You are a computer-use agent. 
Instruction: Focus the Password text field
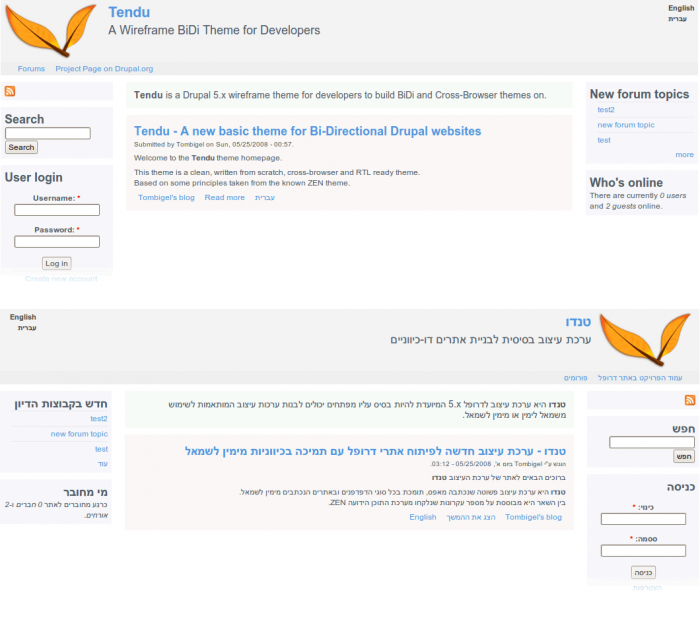point(57,241)
